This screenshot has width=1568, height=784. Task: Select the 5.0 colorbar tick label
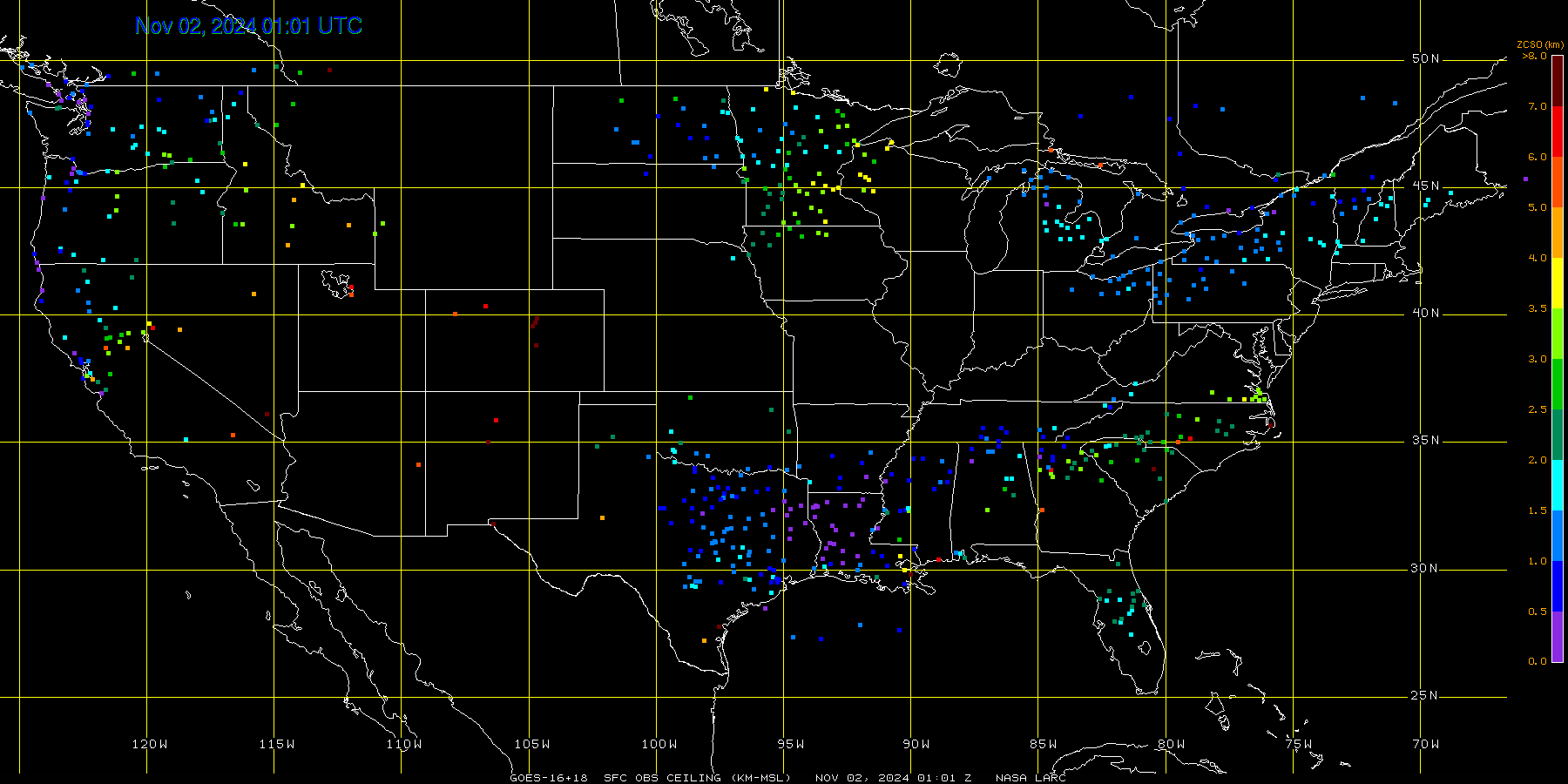[1538, 208]
